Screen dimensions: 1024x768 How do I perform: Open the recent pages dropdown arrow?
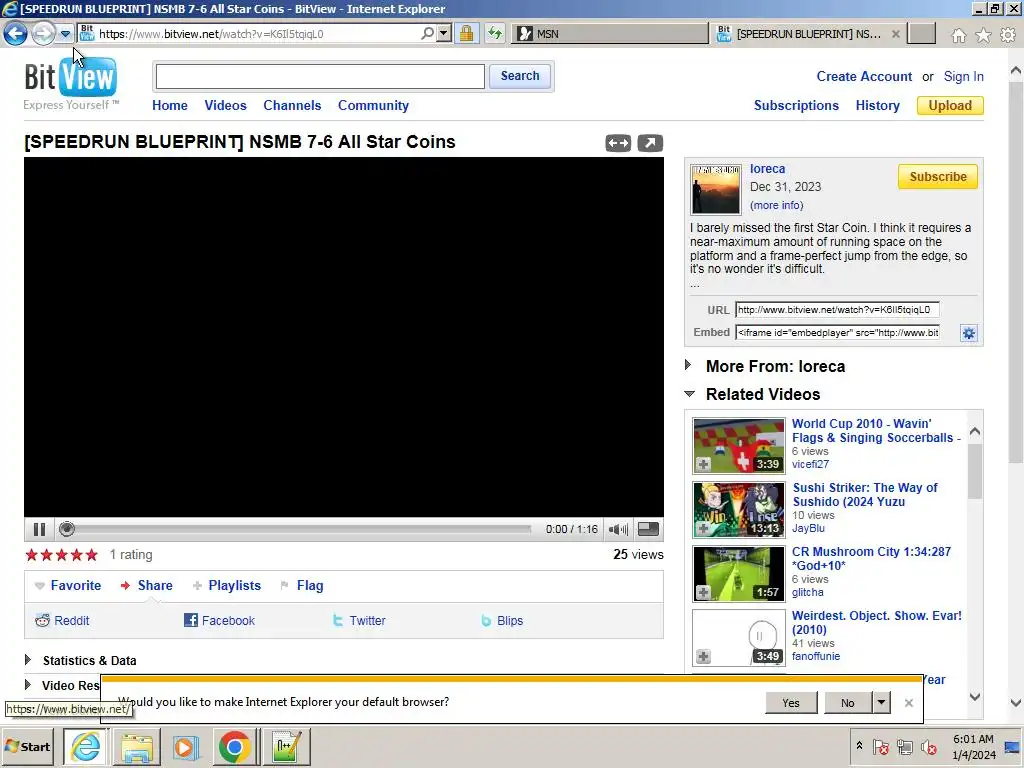(x=65, y=33)
